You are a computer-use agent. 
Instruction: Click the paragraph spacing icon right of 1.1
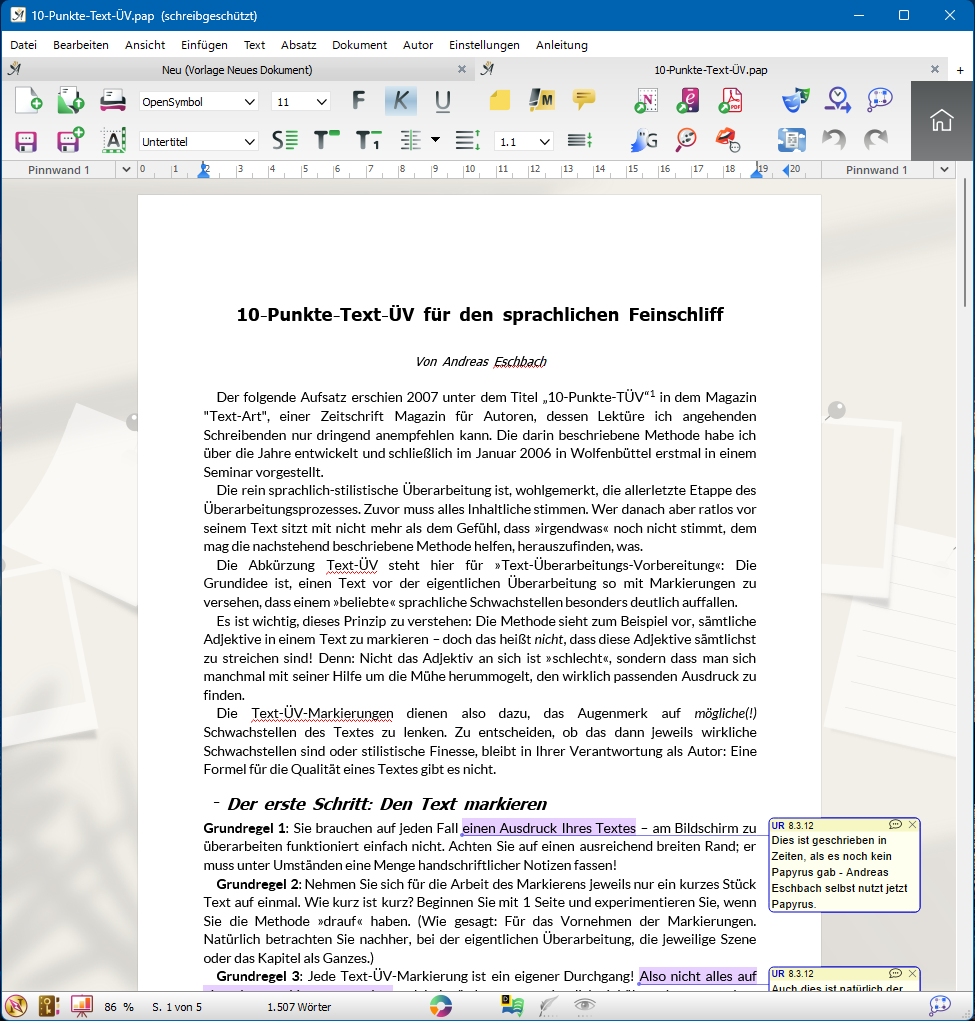pos(580,141)
